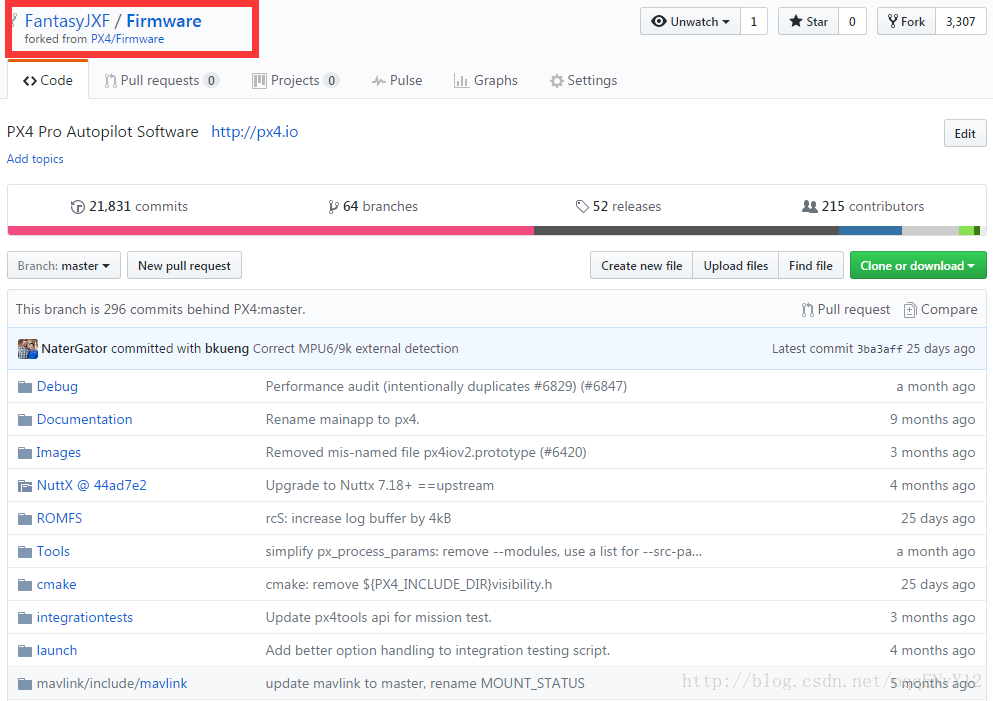Screen dimensions: 993x701
Task: Click the tag icon next to releases
Action: pos(582,207)
